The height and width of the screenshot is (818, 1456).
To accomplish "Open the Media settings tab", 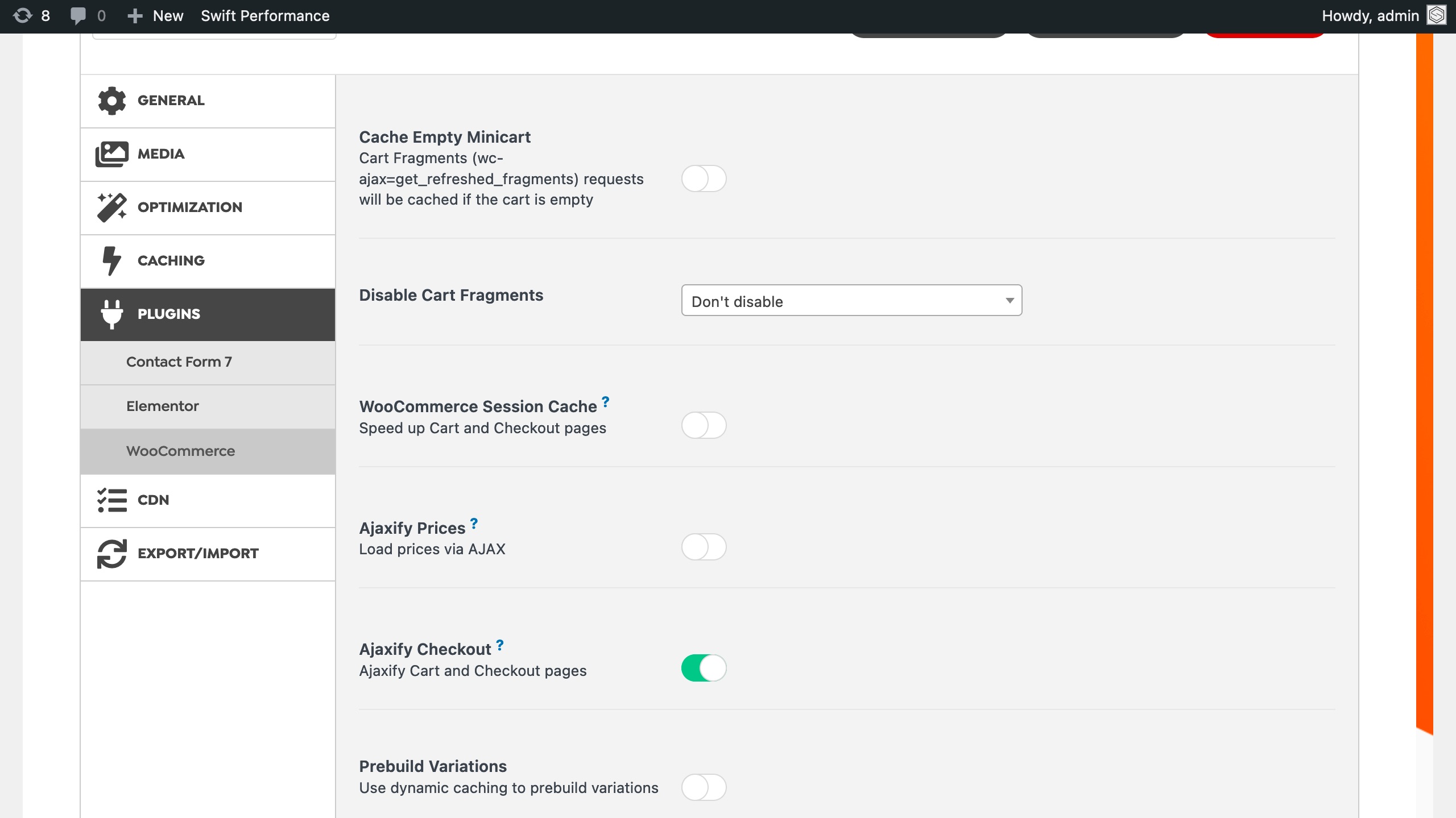I will point(208,155).
